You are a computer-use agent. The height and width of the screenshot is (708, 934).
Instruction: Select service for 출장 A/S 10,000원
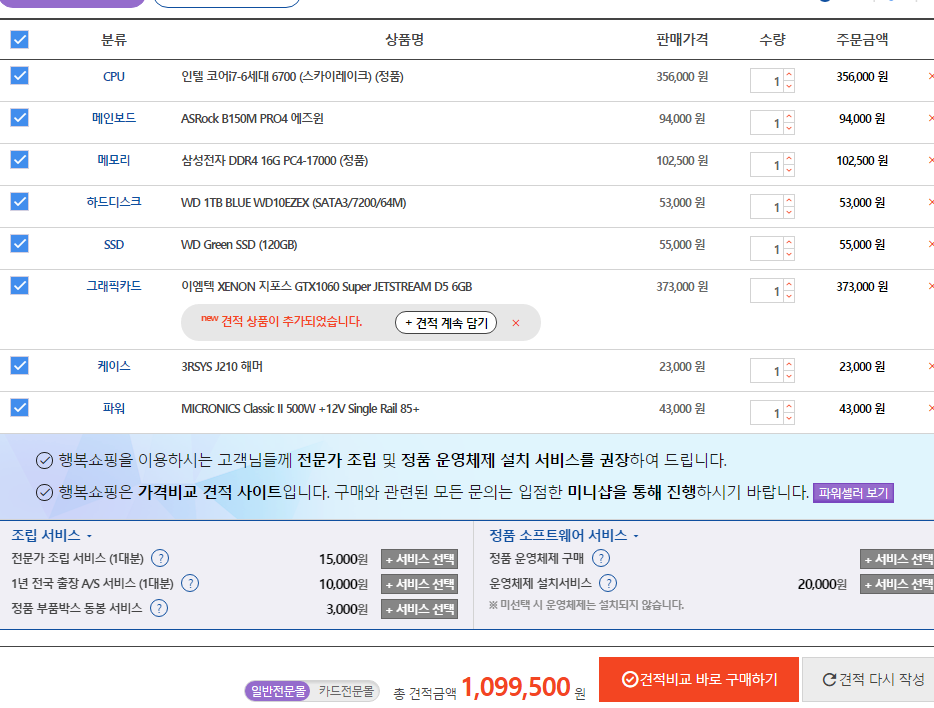pos(419,584)
